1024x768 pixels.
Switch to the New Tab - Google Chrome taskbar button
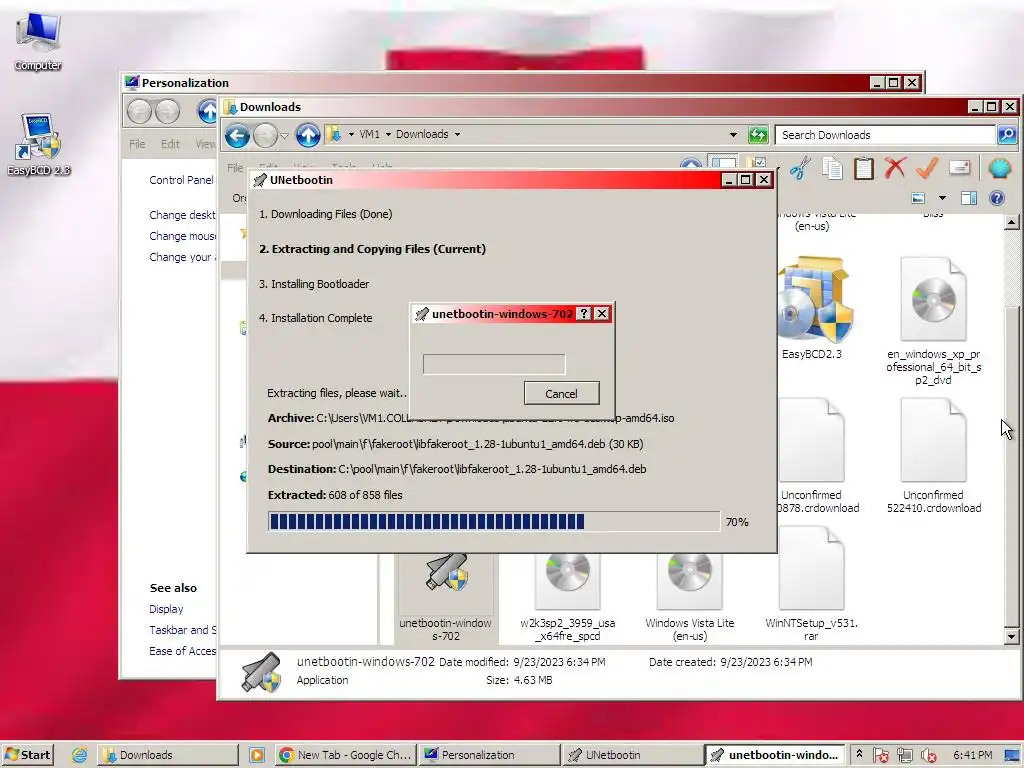[x=345, y=755]
